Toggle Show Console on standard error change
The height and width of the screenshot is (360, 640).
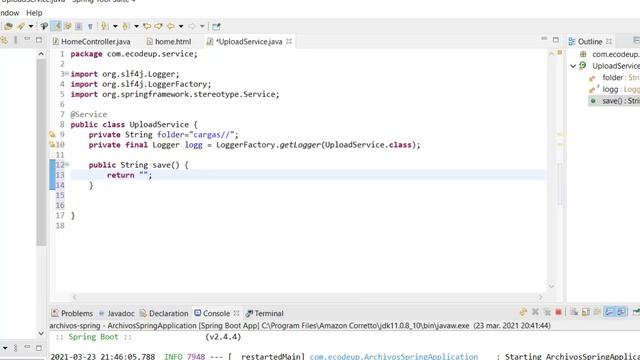point(621,312)
